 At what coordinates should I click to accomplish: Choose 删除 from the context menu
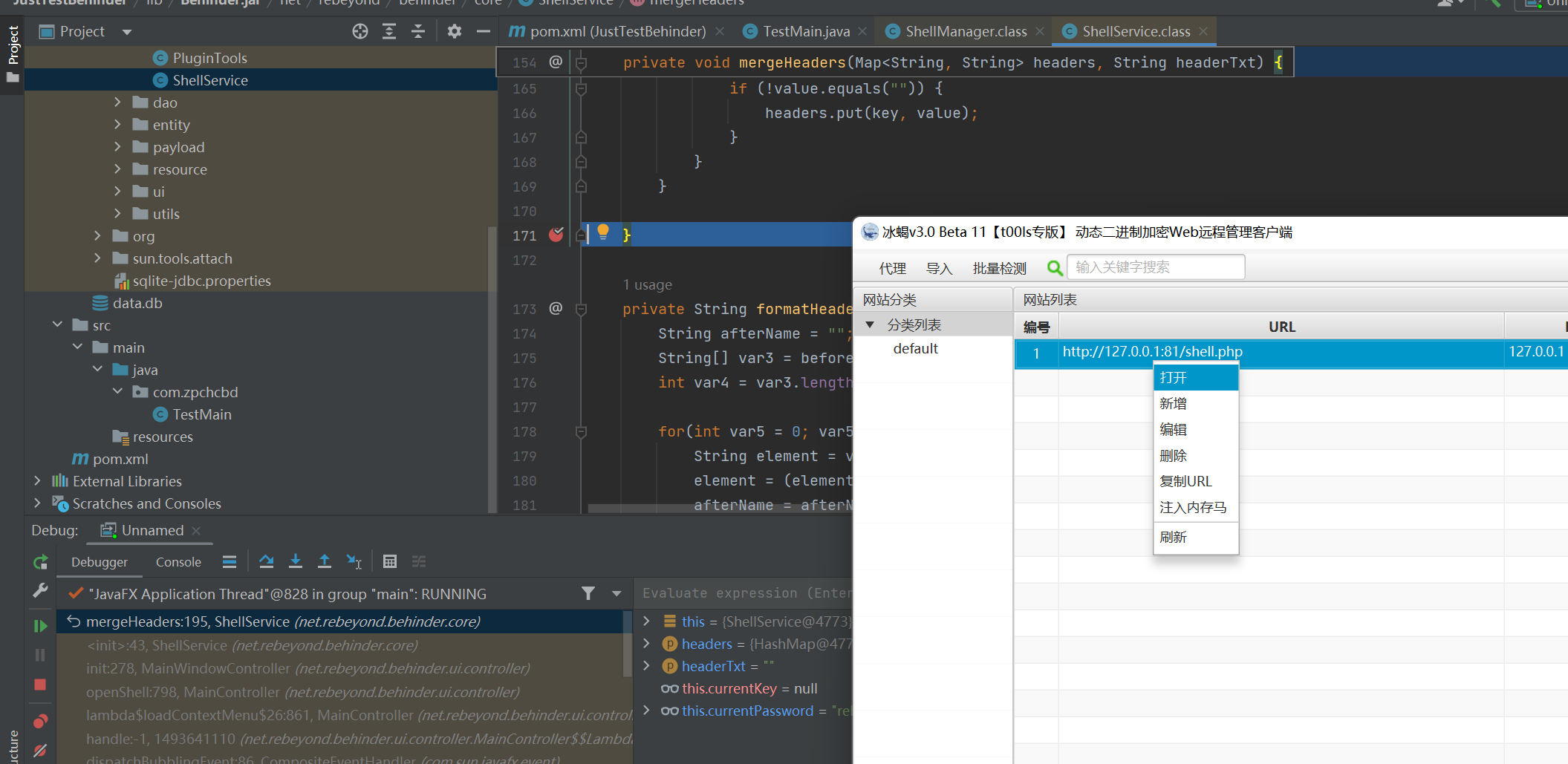click(x=1195, y=455)
